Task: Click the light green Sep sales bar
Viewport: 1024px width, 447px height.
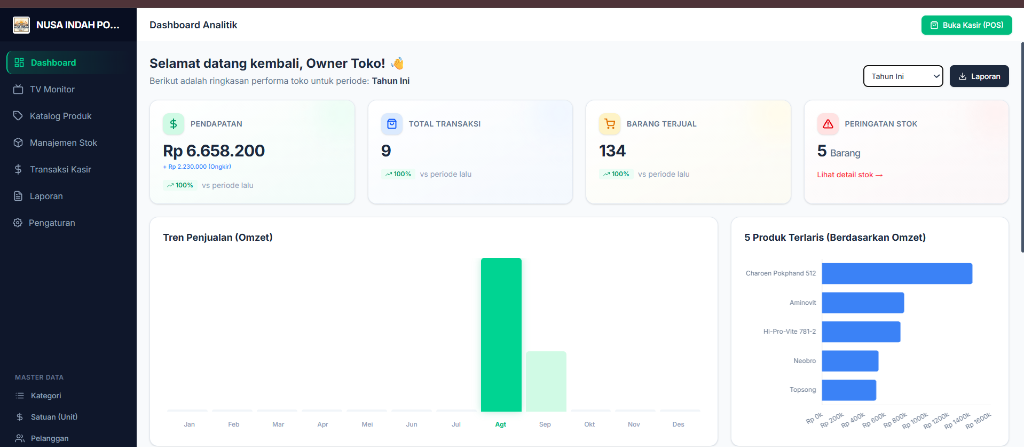Action: (545, 382)
